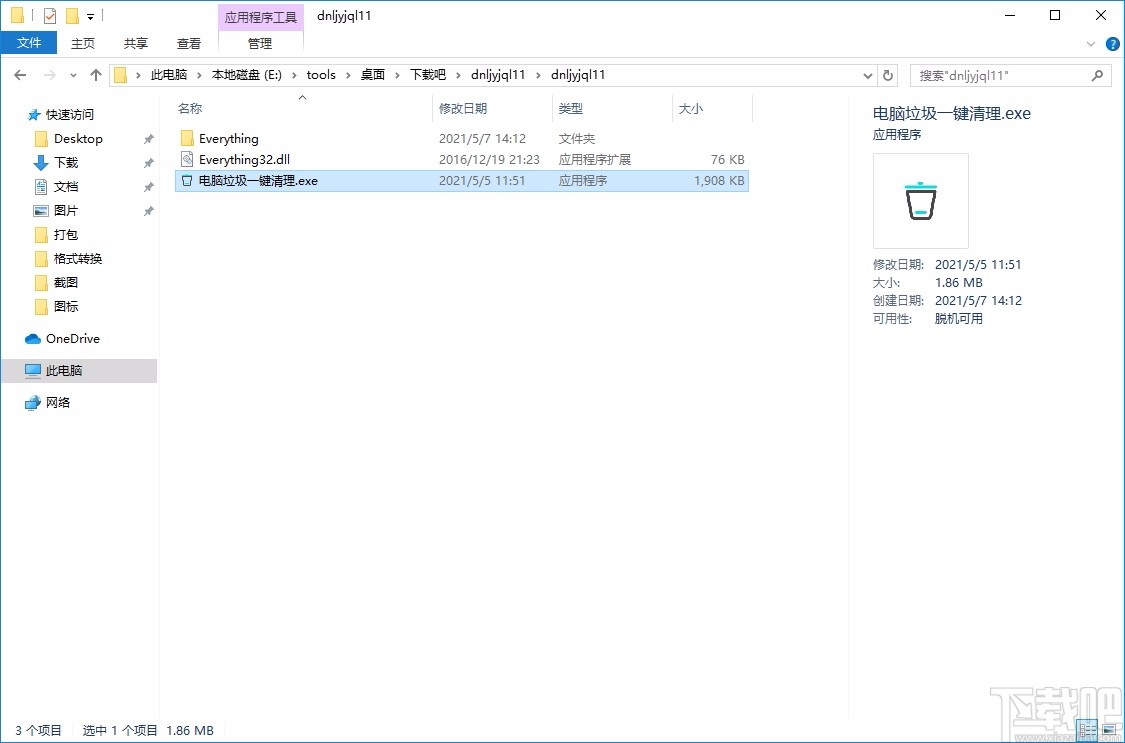Click the search magnifier icon
Screen dimensions: 1125x743
click(x=1098, y=74)
